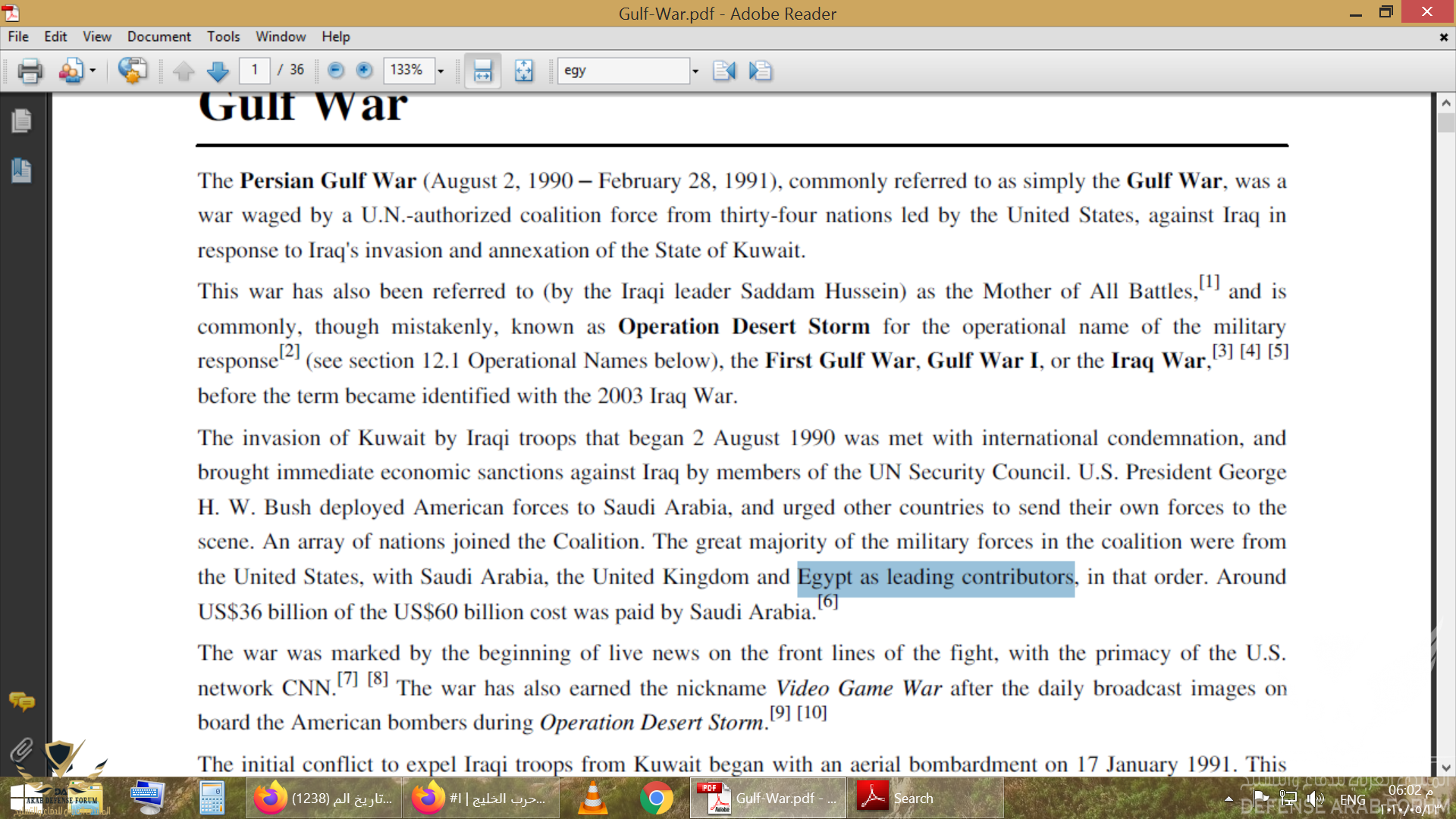Image resolution: width=1456 pixels, height=819 pixels.
Task: Open the Document menu
Action: coord(158,36)
